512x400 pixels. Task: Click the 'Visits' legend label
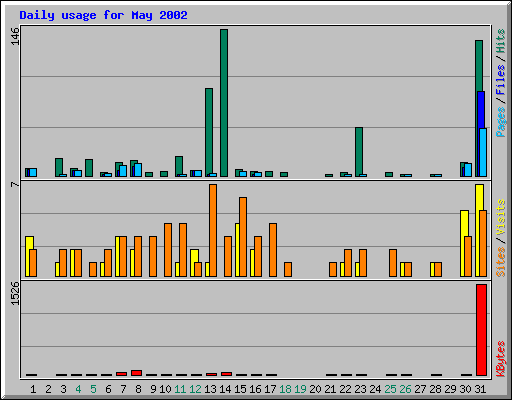500,217
